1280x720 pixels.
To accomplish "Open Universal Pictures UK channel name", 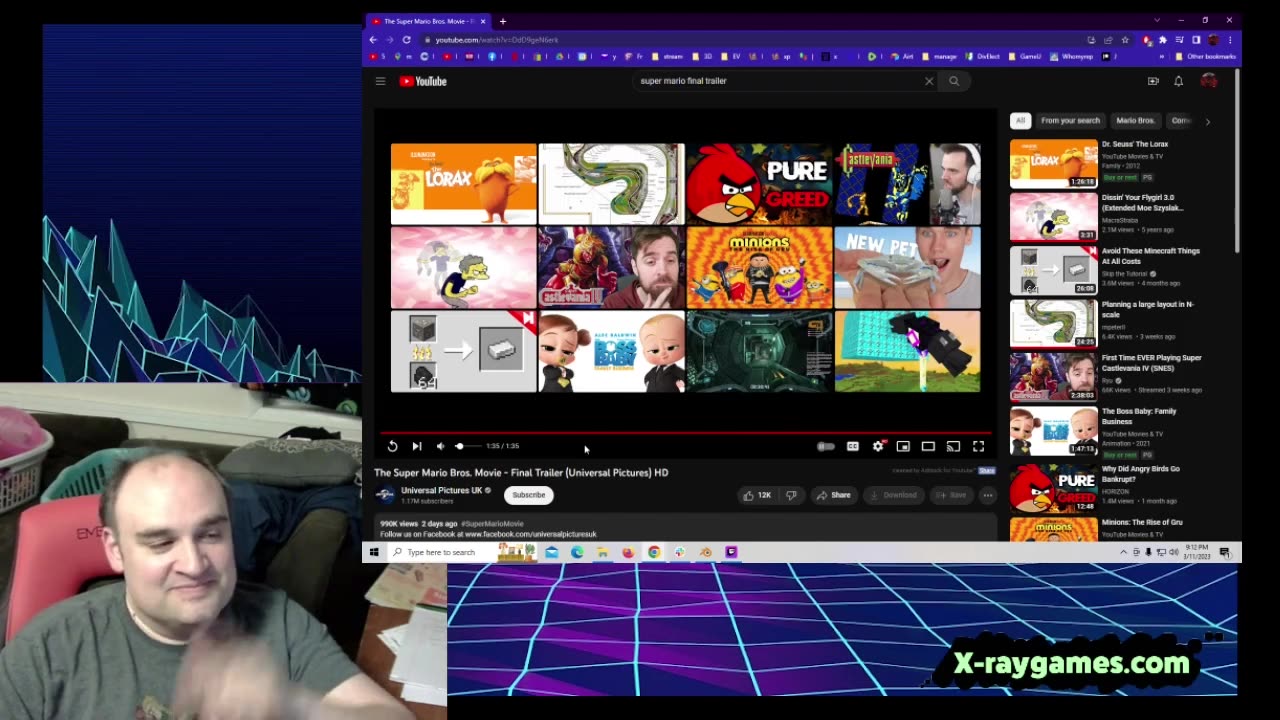I will tap(441, 490).
